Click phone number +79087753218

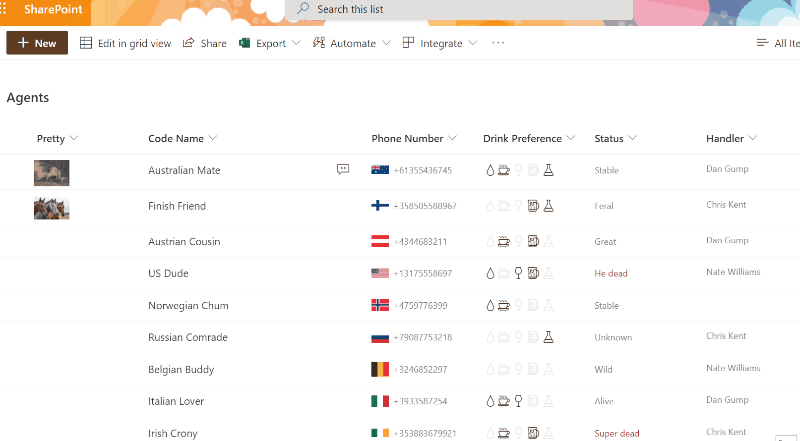(422, 337)
